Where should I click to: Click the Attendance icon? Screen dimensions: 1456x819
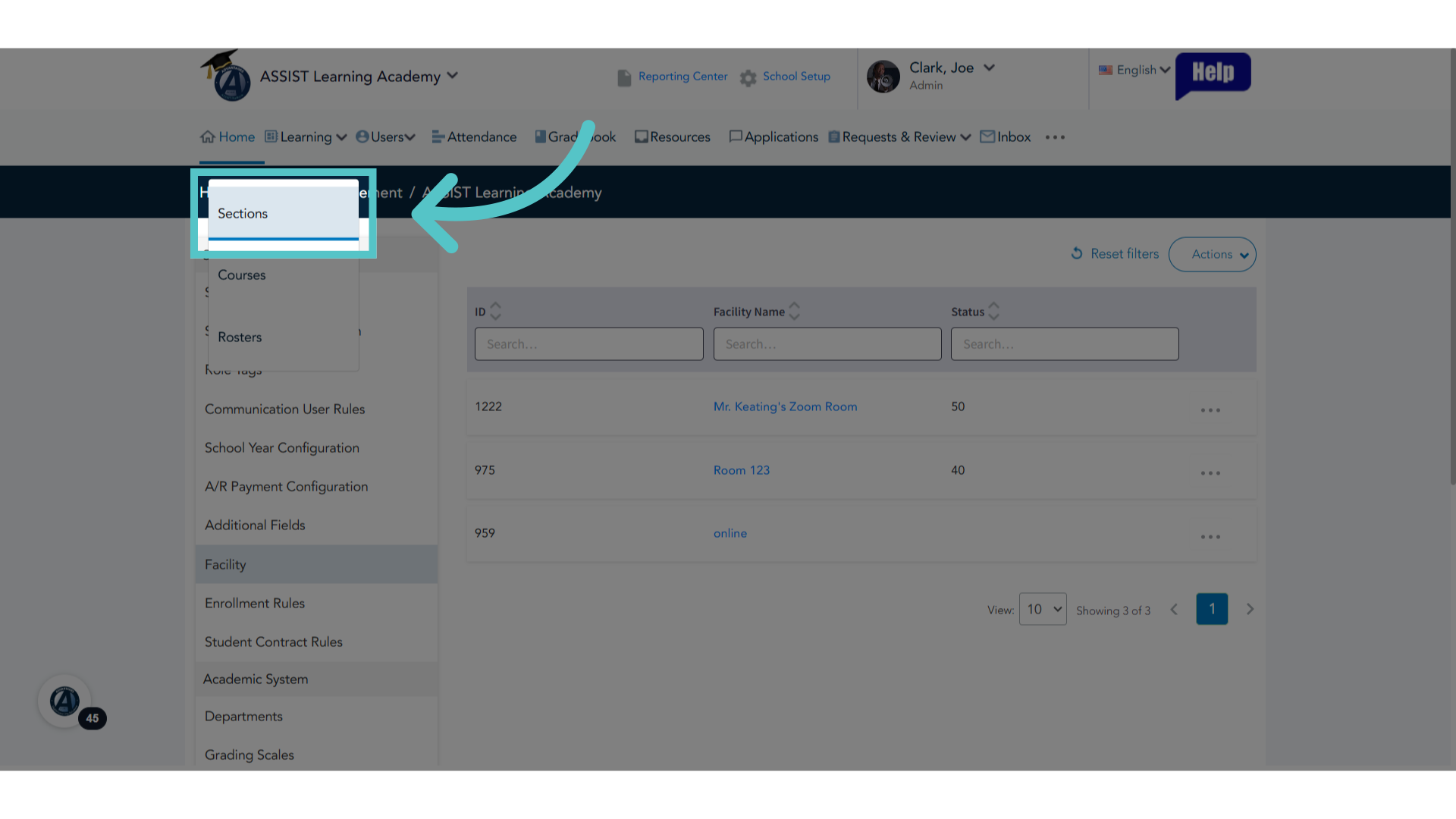click(438, 137)
